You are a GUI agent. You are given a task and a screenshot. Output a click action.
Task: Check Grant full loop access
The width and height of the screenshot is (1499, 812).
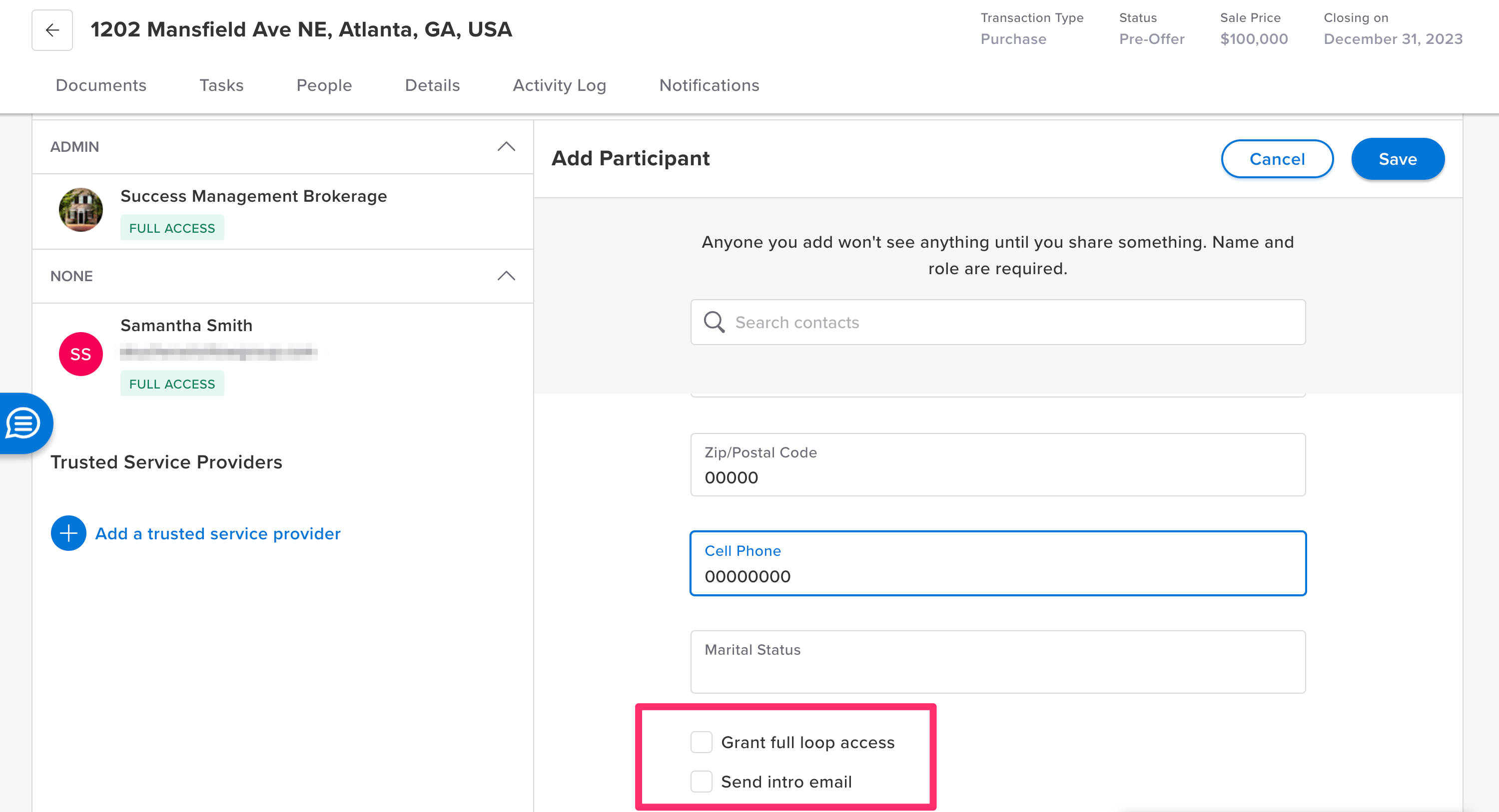701,742
